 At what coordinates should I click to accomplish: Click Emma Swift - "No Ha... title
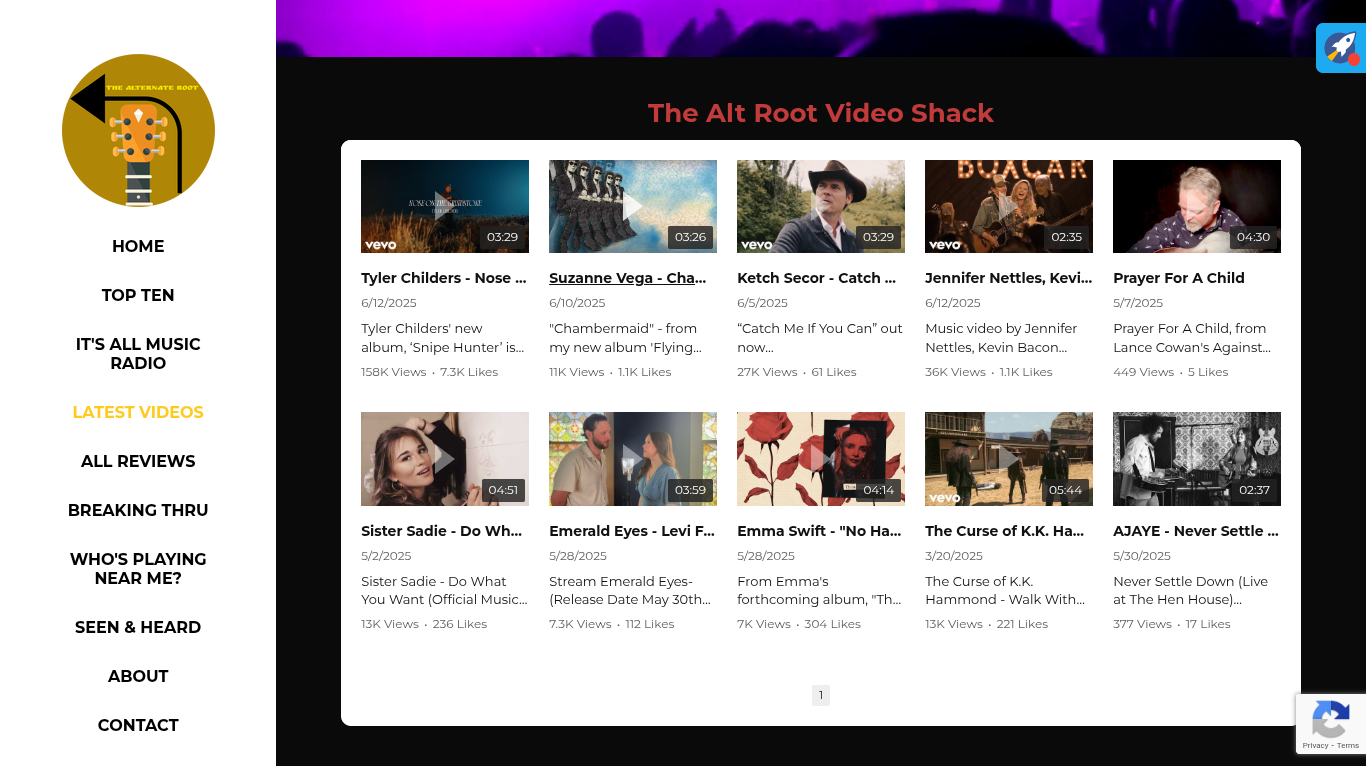820,531
